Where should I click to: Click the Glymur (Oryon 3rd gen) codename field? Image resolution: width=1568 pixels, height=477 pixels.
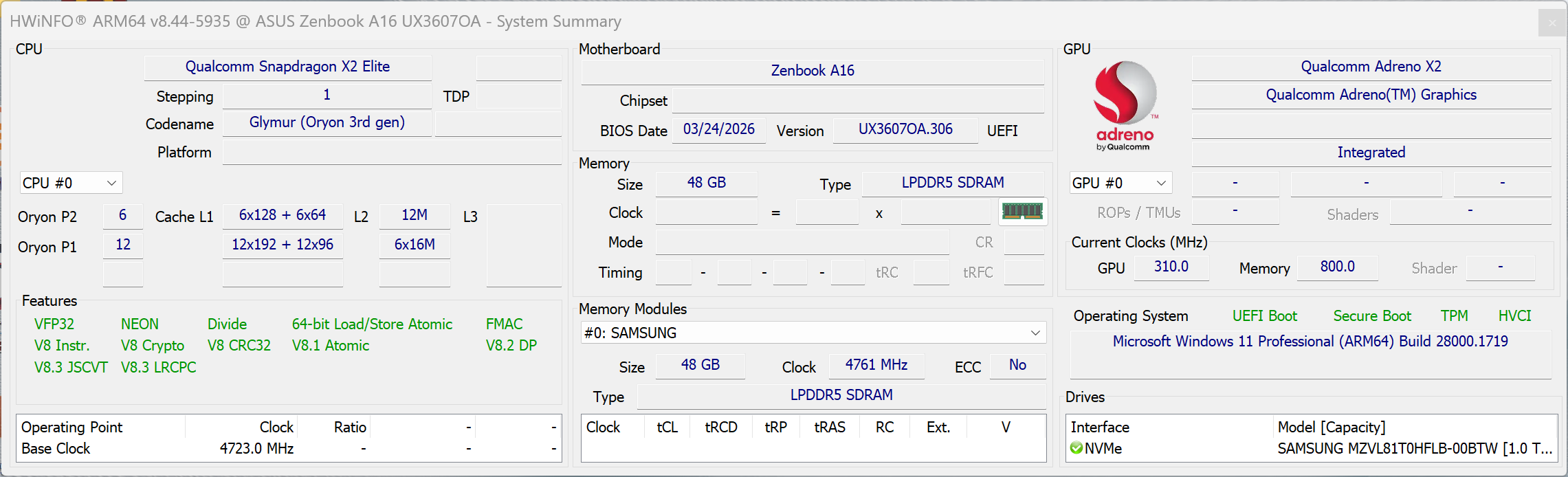coord(327,122)
